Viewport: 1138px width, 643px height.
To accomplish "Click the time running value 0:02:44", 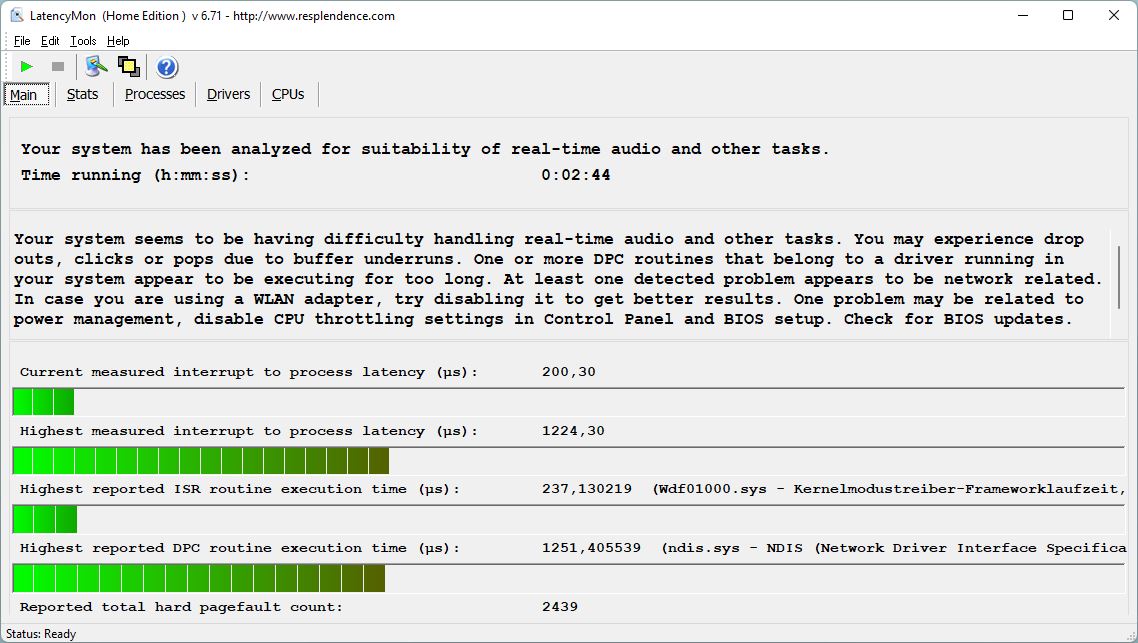I will (x=576, y=175).
